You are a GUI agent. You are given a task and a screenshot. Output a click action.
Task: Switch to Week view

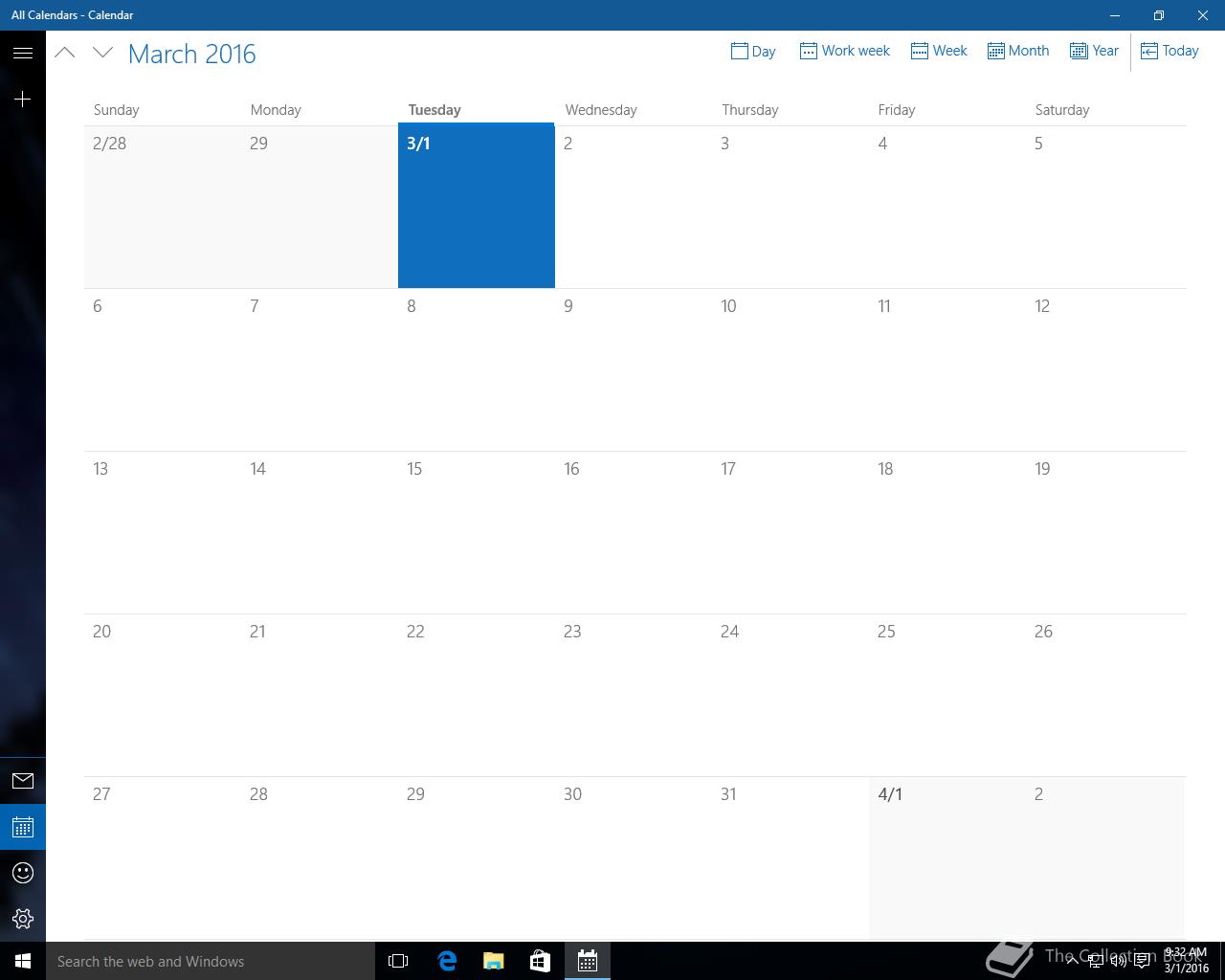[x=939, y=51]
